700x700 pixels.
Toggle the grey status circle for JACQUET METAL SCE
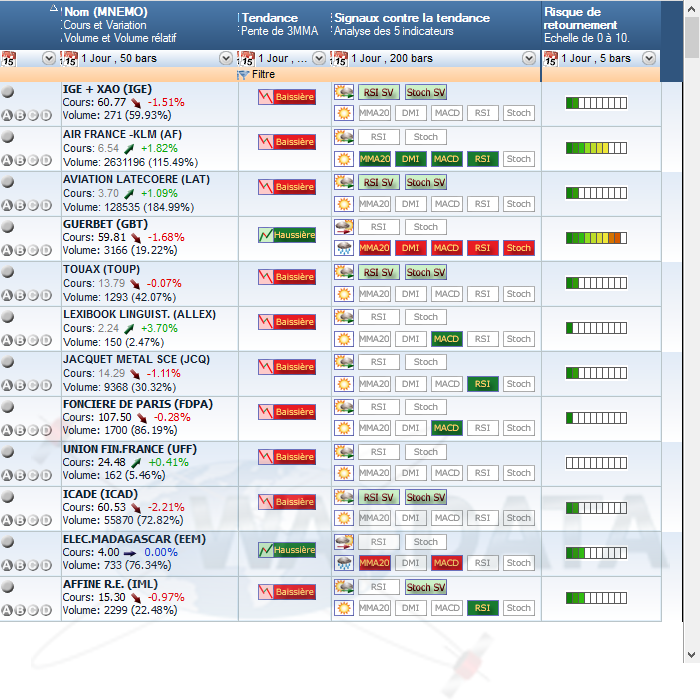point(8,361)
